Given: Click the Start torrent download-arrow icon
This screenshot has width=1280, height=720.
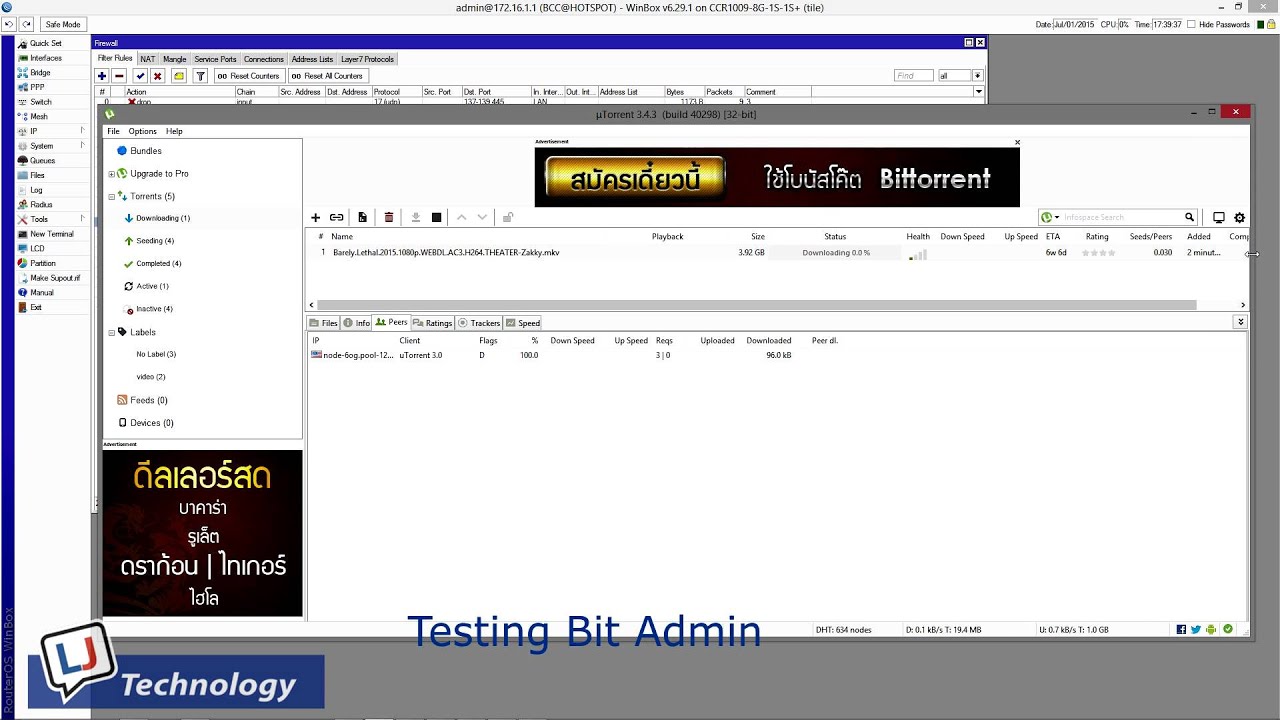Looking at the screenshot, I should tap(416, 217).
